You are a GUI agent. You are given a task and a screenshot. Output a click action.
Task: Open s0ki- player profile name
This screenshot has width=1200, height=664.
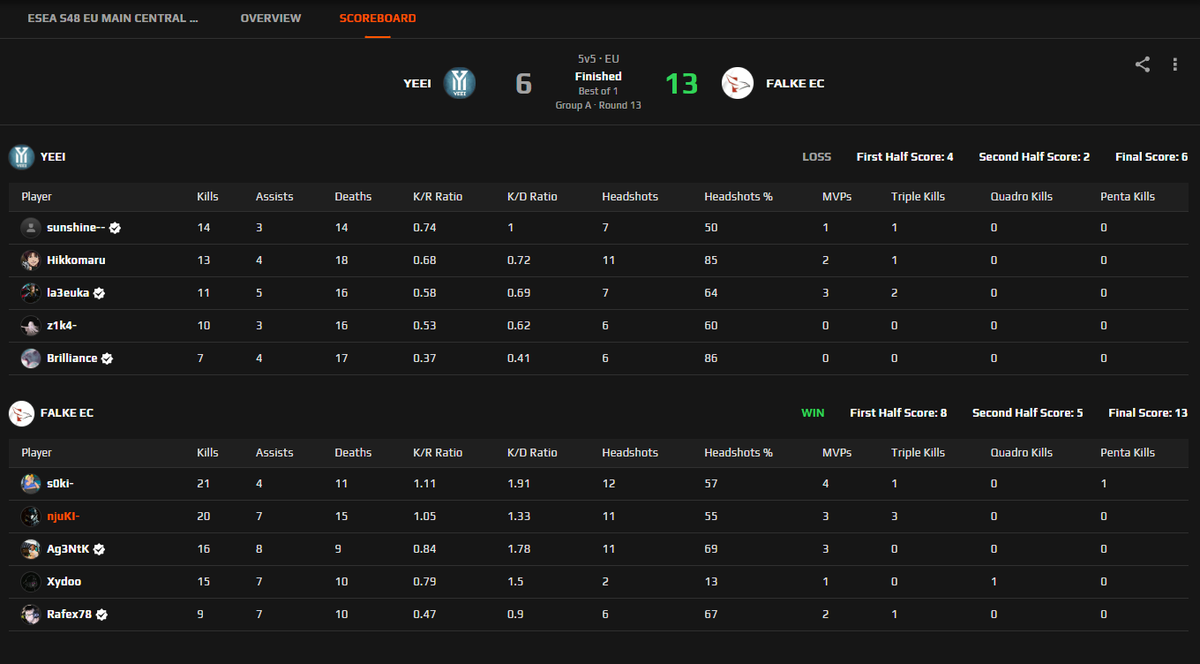60,484
